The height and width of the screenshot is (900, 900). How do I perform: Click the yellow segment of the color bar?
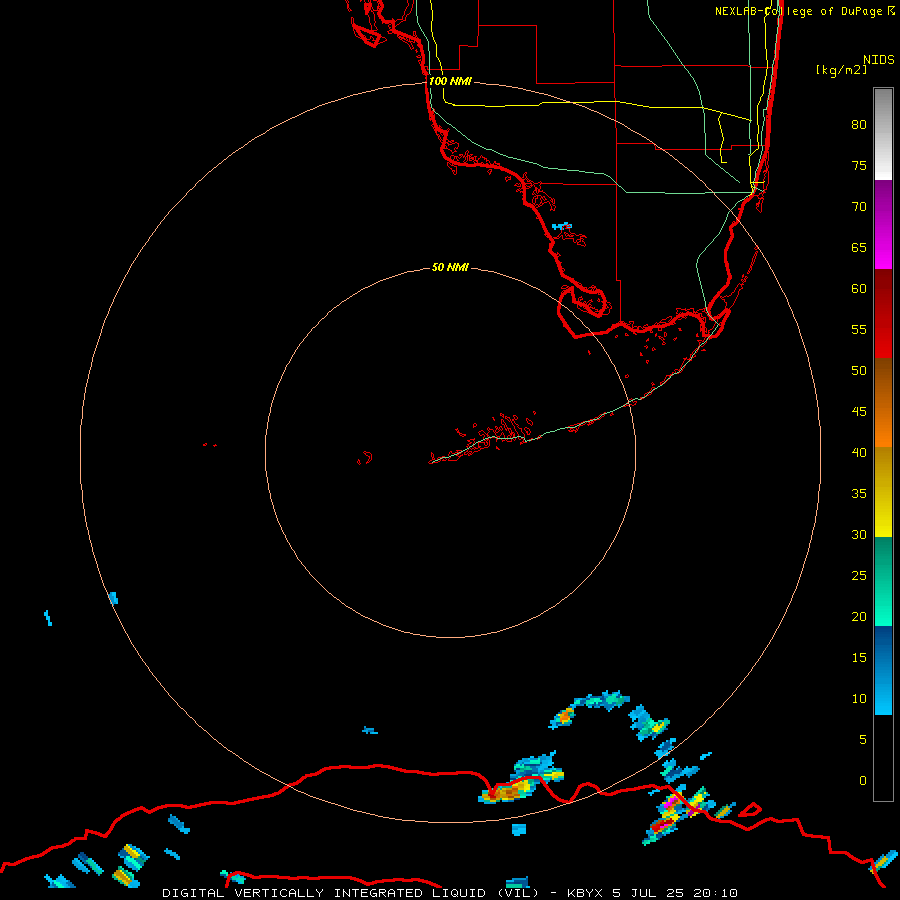click(883, 492)
